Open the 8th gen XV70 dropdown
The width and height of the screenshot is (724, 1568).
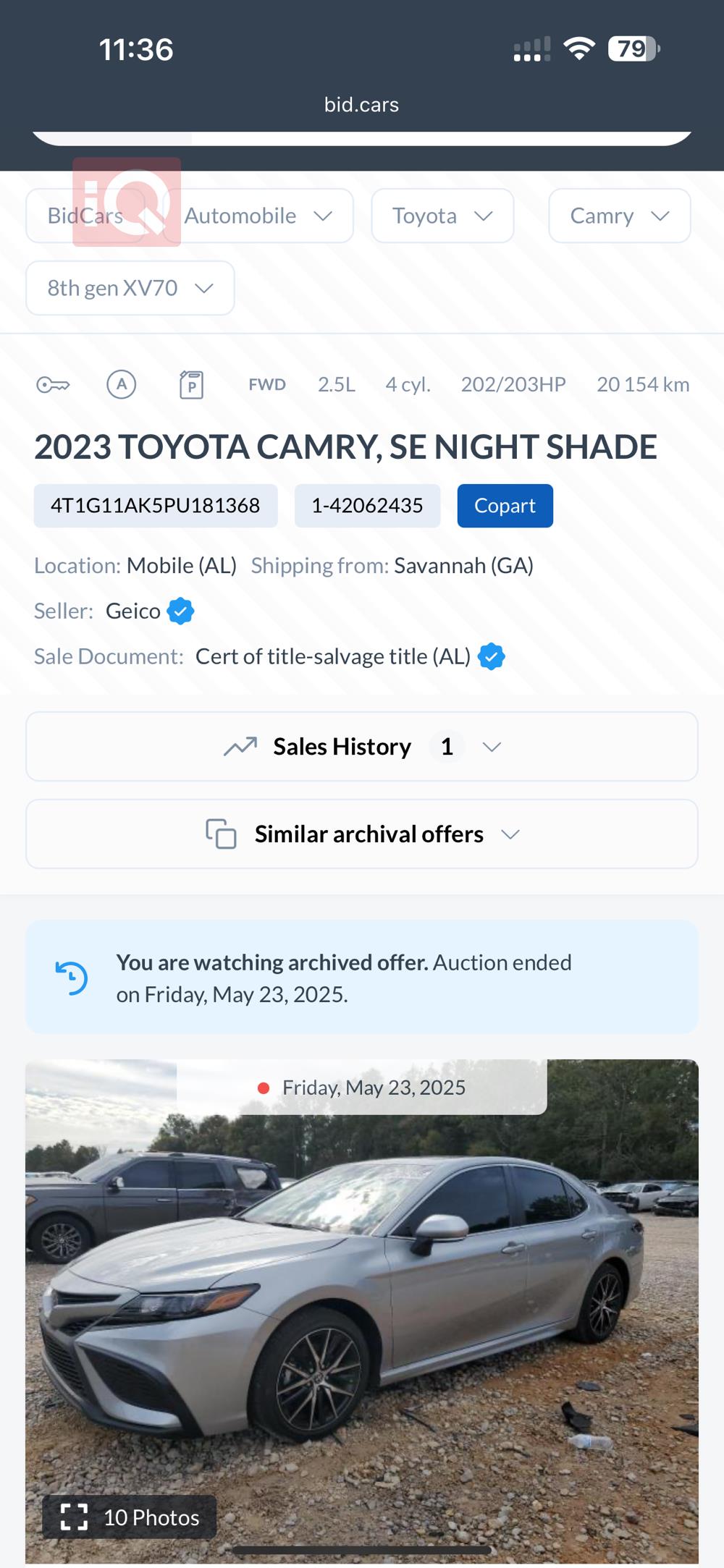(x=130, y=288)
